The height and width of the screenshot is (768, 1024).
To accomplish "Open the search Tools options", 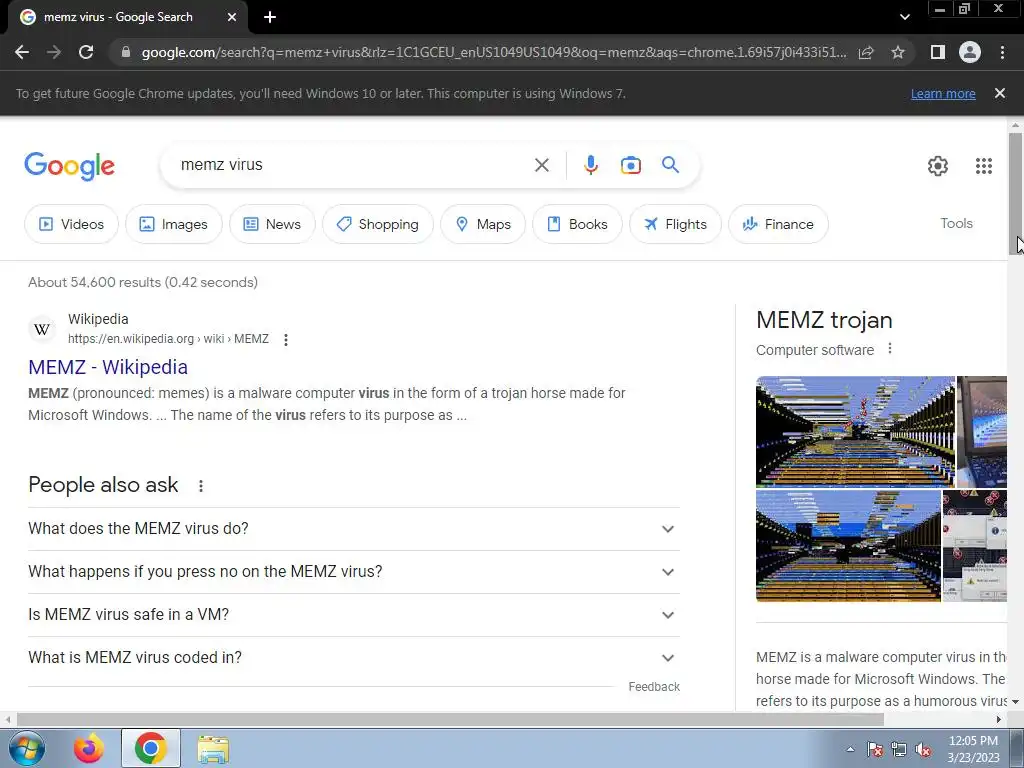I will (x=956, y=223).
